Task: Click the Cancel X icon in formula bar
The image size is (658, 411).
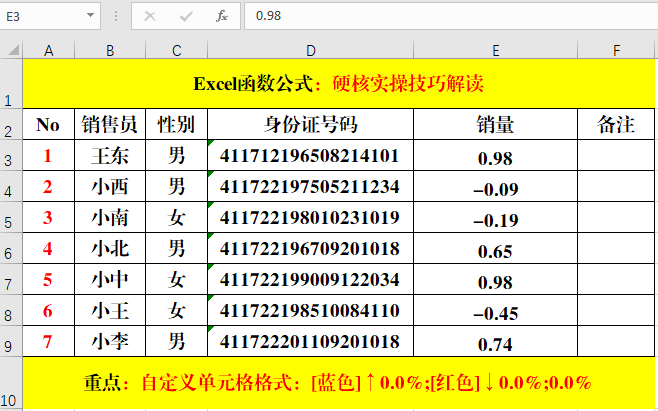Action: coord(150,16)
